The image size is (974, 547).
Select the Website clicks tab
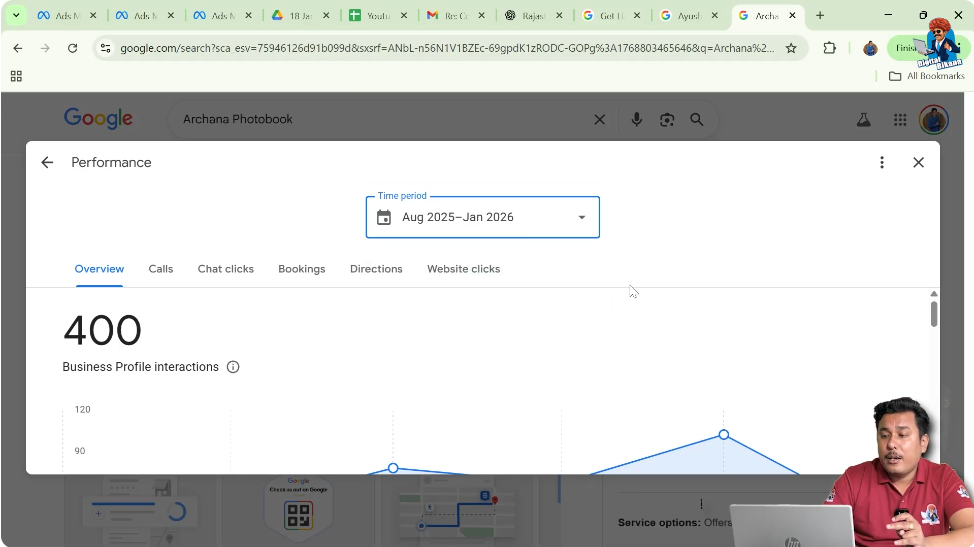coord(463,269)
